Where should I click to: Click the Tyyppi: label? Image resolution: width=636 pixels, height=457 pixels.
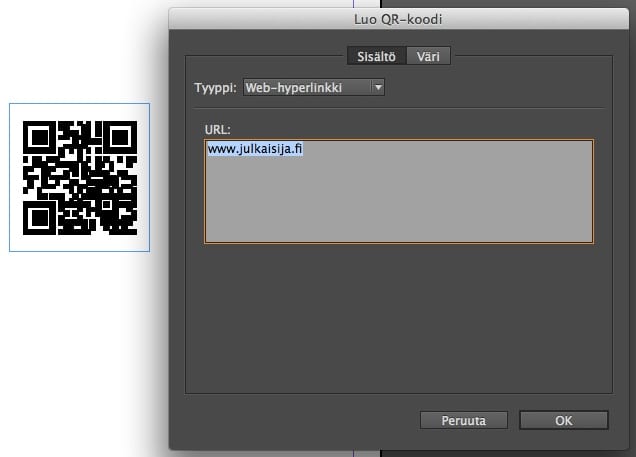(215, 88)
